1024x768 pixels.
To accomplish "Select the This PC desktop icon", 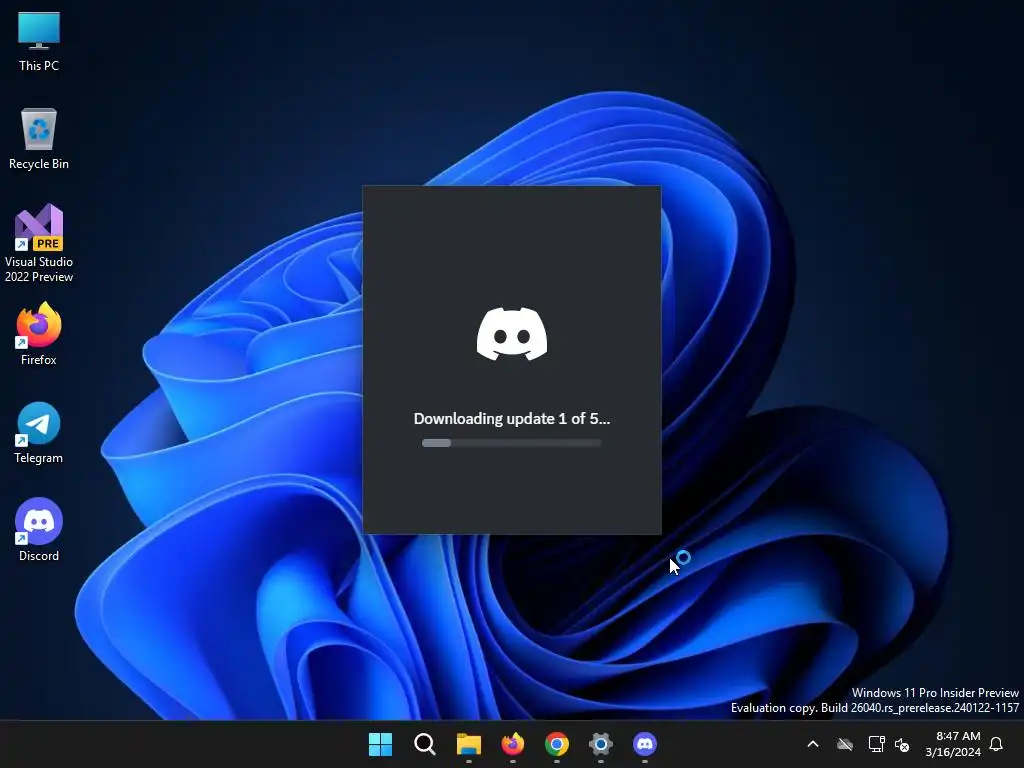I will tap(39, 41).
